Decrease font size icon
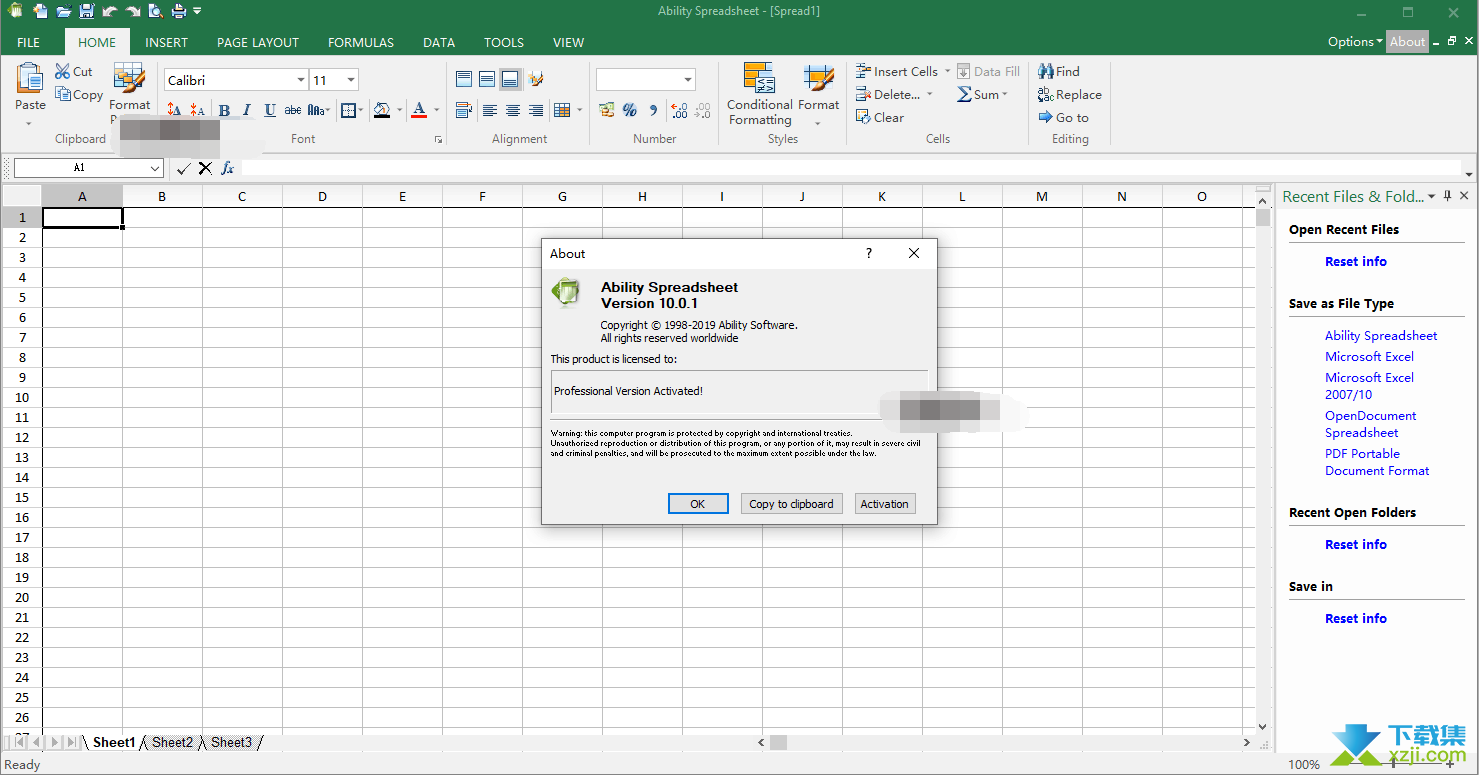1479x775 pixels. click(x=197, y=110)
